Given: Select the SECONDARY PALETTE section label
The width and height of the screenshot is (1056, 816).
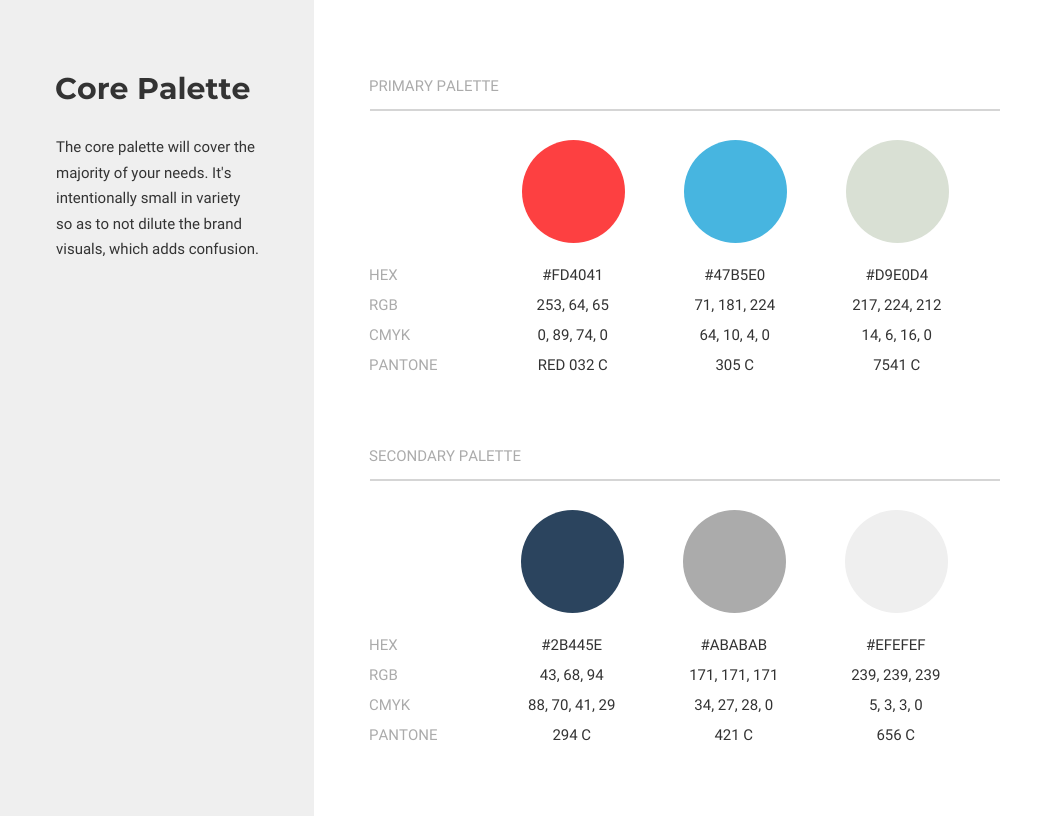Looking at the screenshot, I should coord(444,456).
